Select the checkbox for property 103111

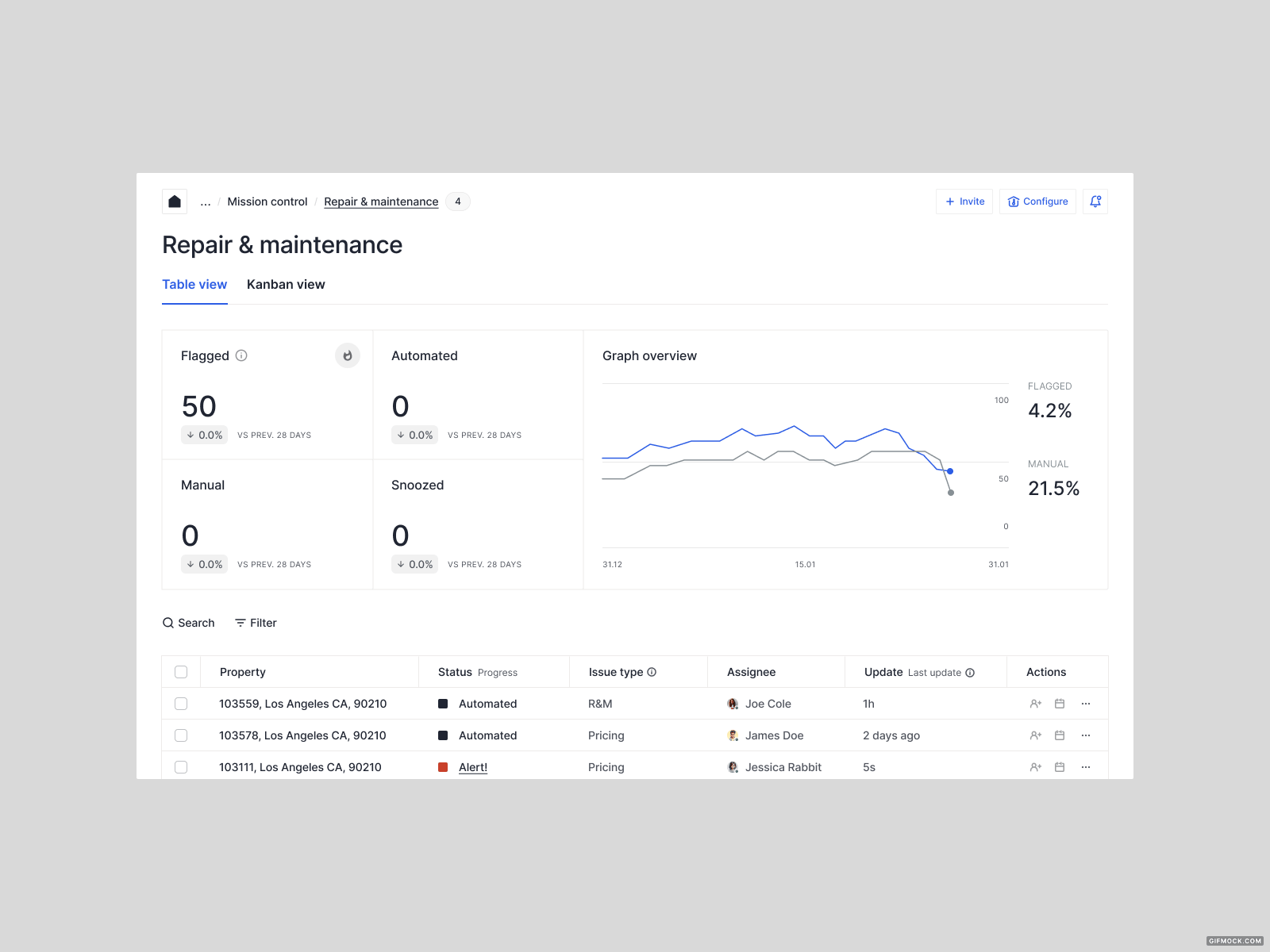click(x=181, y=767)
